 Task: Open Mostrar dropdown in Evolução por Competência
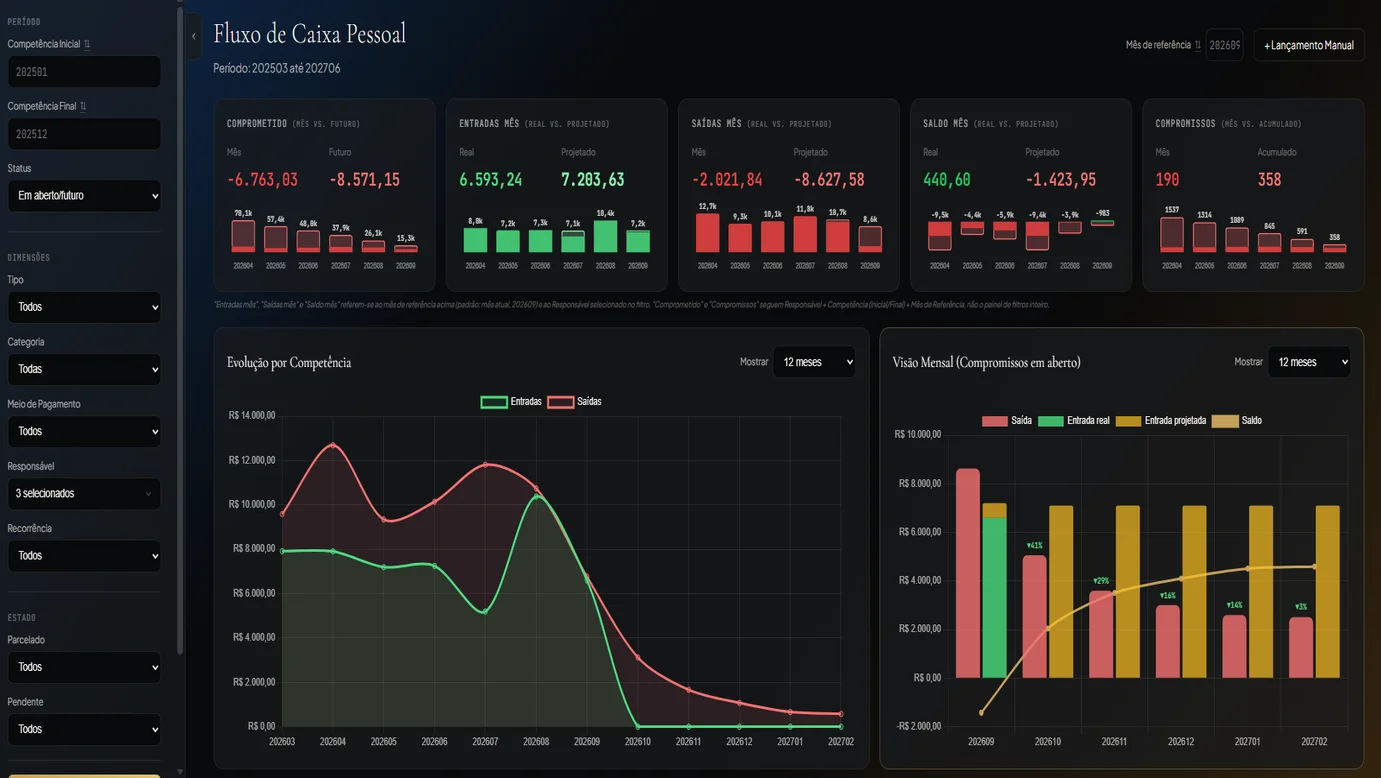[814, 362]
